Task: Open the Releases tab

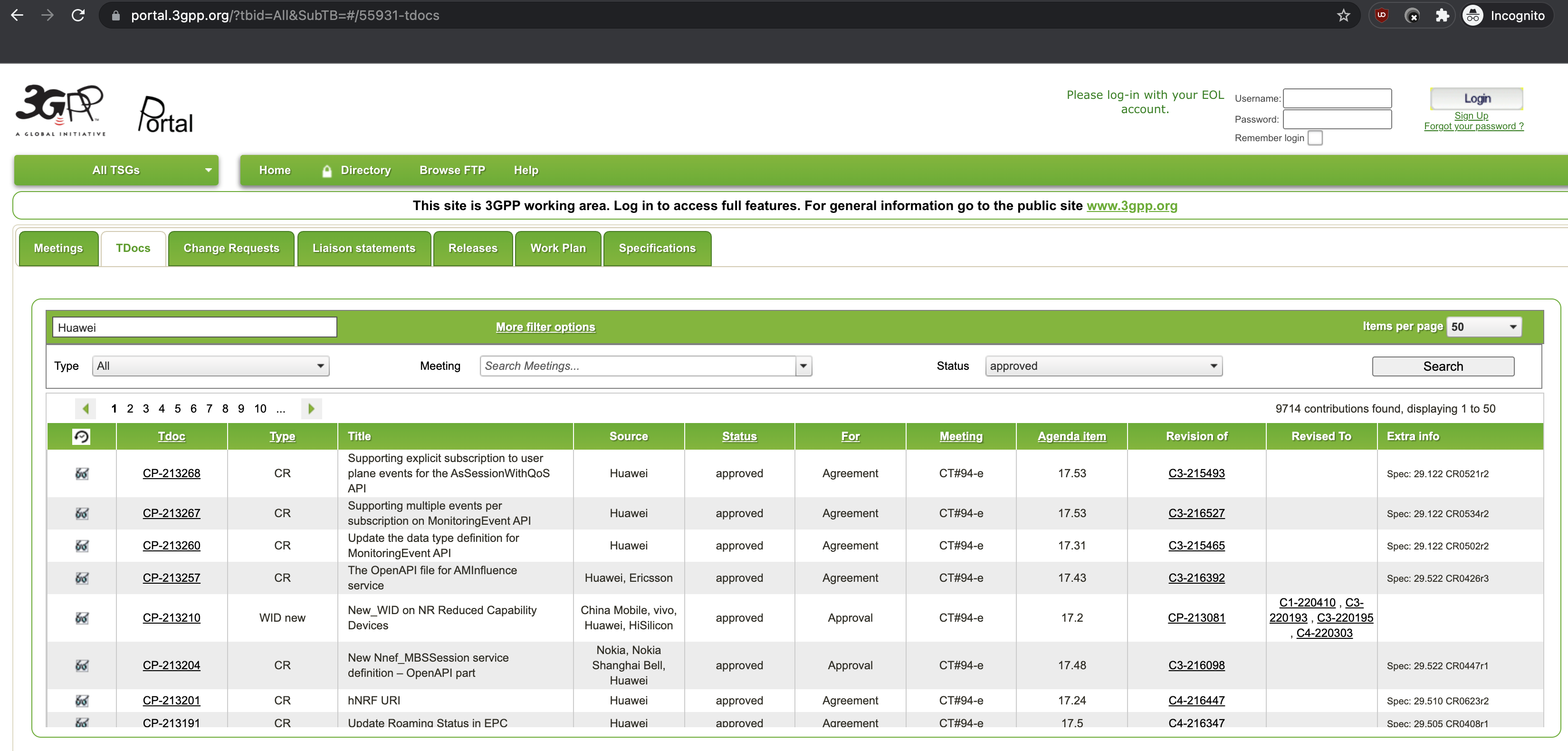Action: point(473,249)
